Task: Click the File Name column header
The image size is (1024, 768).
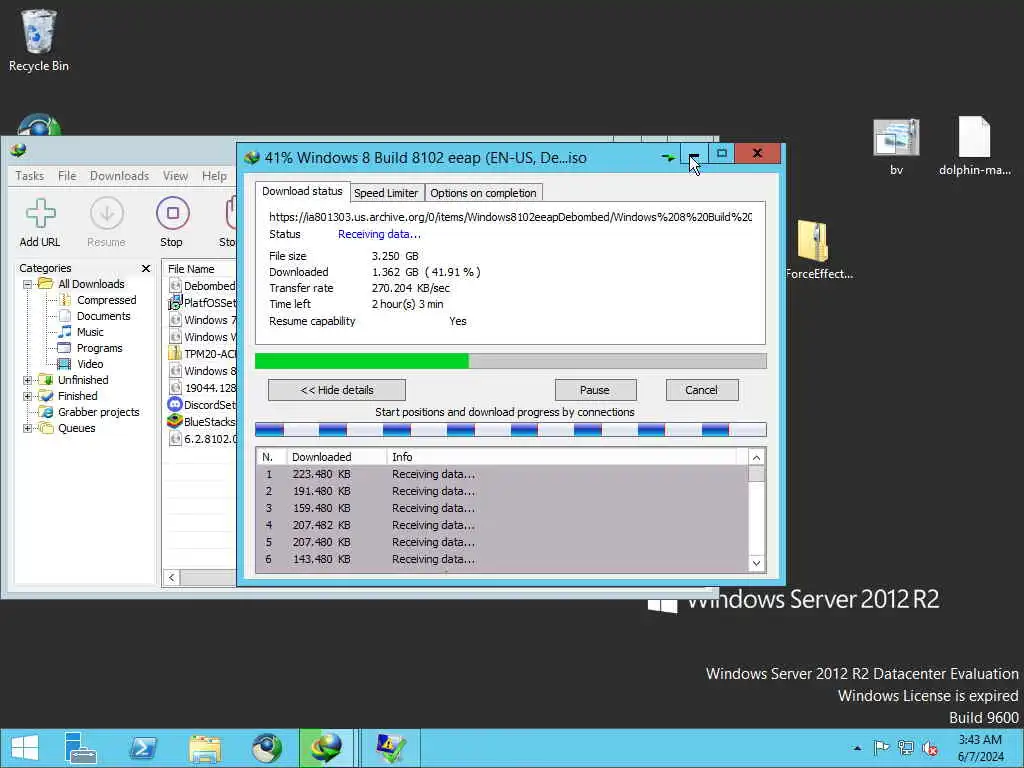Action: (201, 268)
